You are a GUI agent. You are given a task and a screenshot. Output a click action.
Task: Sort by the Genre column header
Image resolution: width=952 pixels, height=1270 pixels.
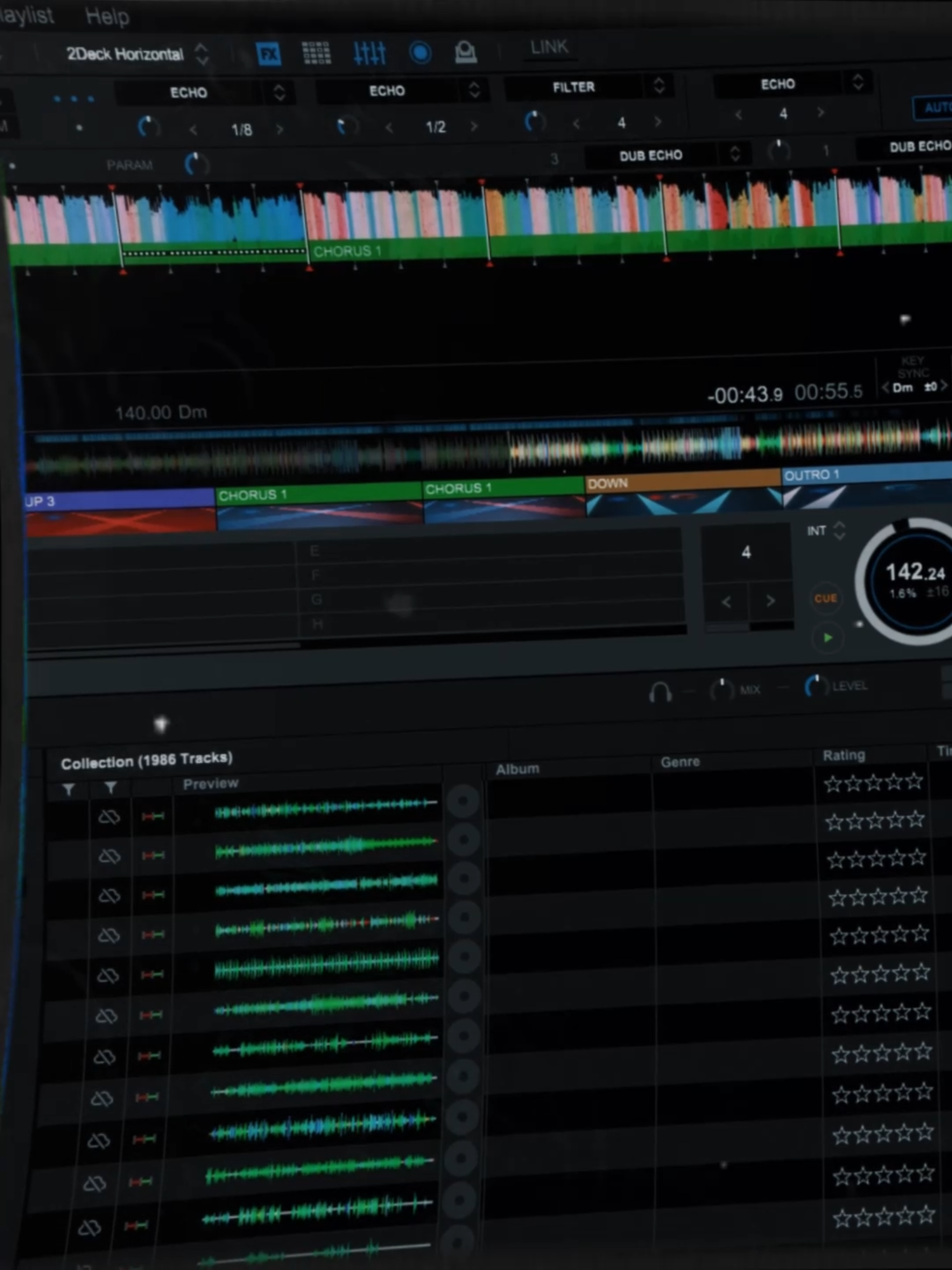point(680,762)
